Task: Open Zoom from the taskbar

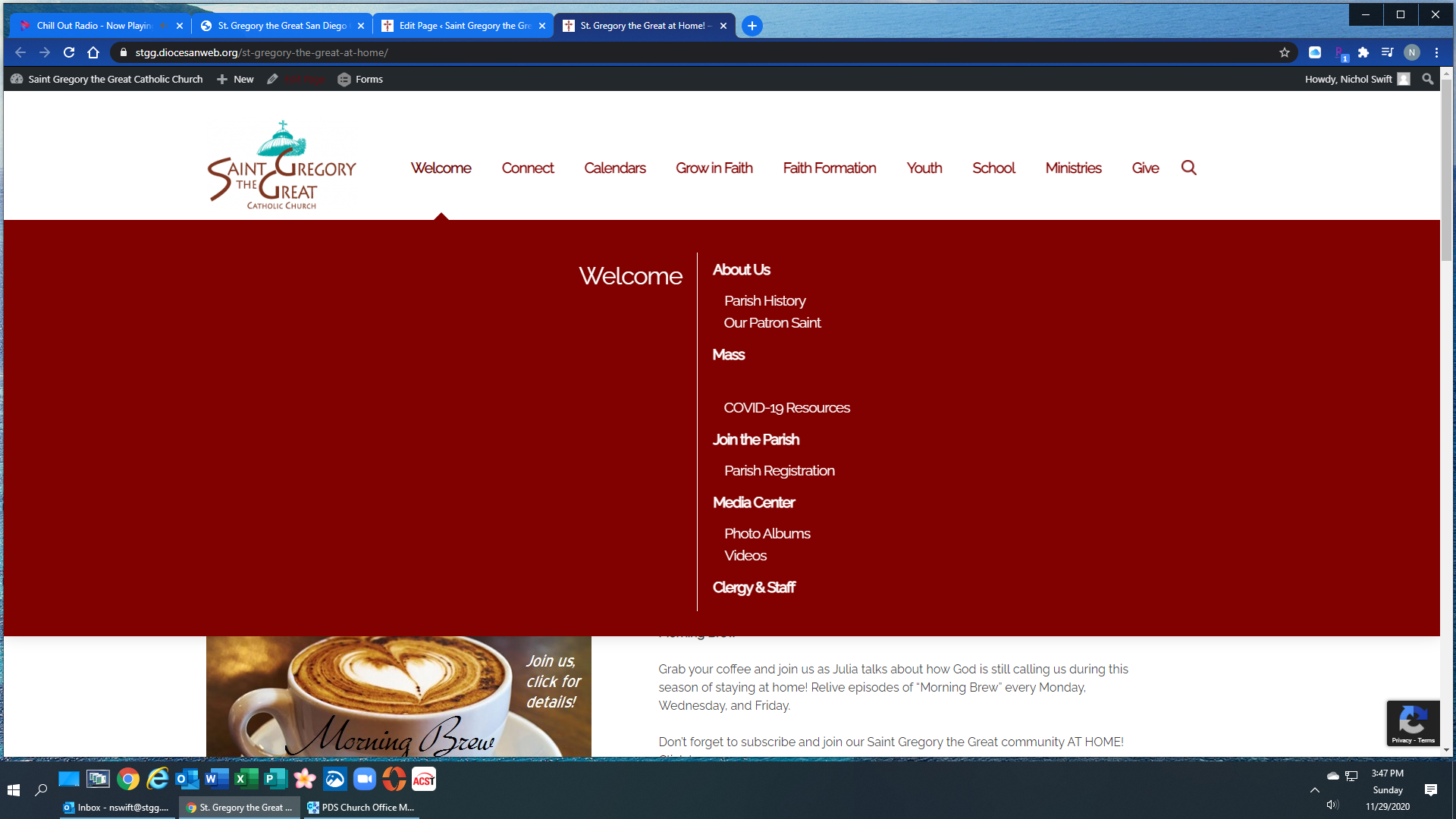Action: tap(365, 779)
